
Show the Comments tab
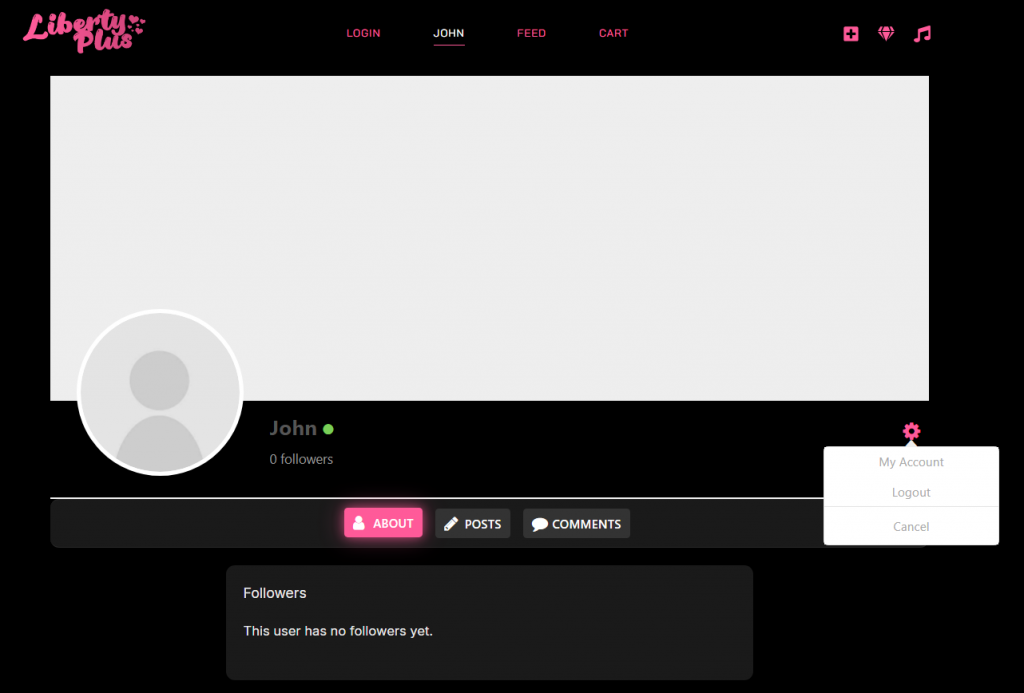(x=576, y=524)
